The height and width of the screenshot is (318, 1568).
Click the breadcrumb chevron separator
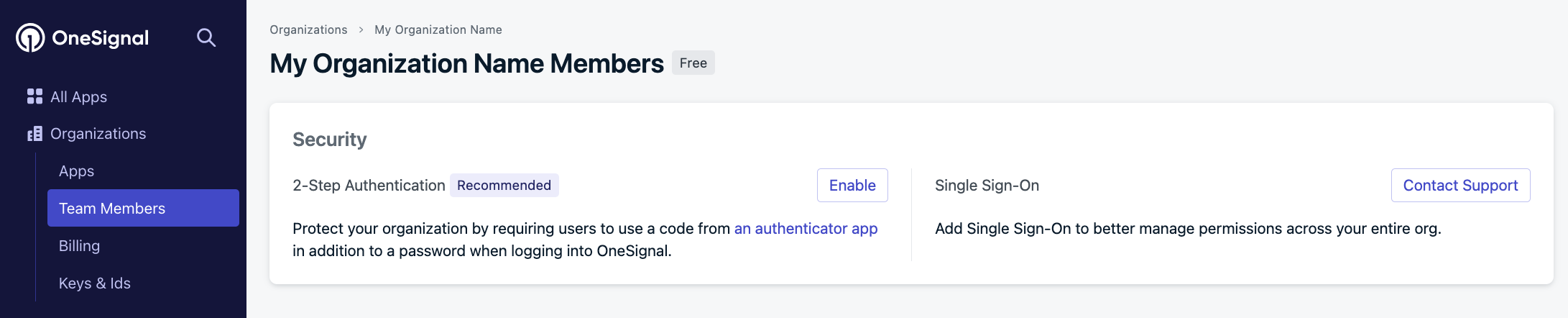click(x=361, y=30)
